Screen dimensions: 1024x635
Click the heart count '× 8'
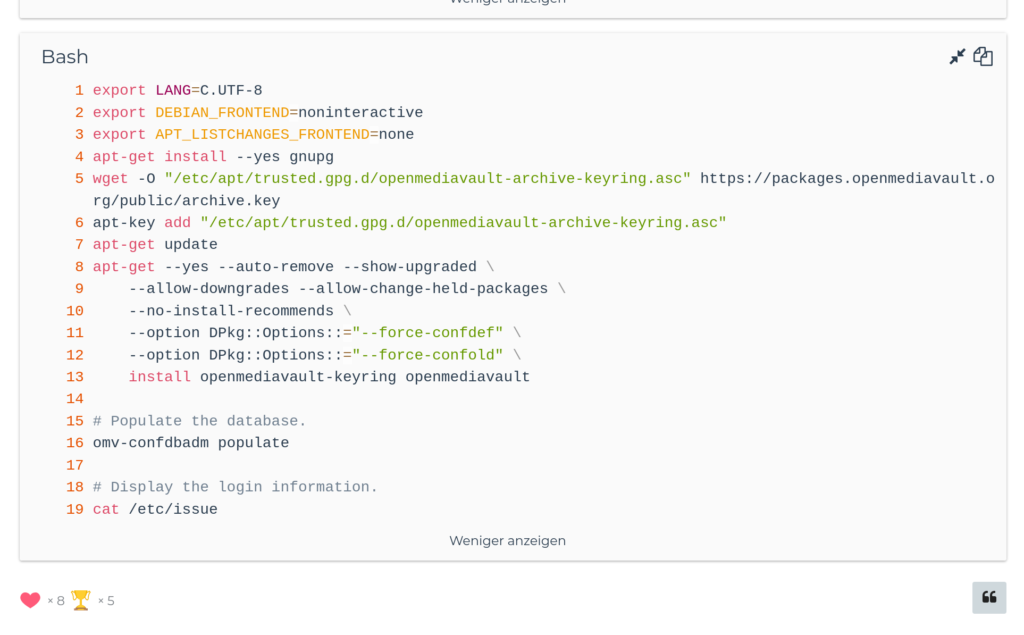pyautogui.click(x=56, y=601)
